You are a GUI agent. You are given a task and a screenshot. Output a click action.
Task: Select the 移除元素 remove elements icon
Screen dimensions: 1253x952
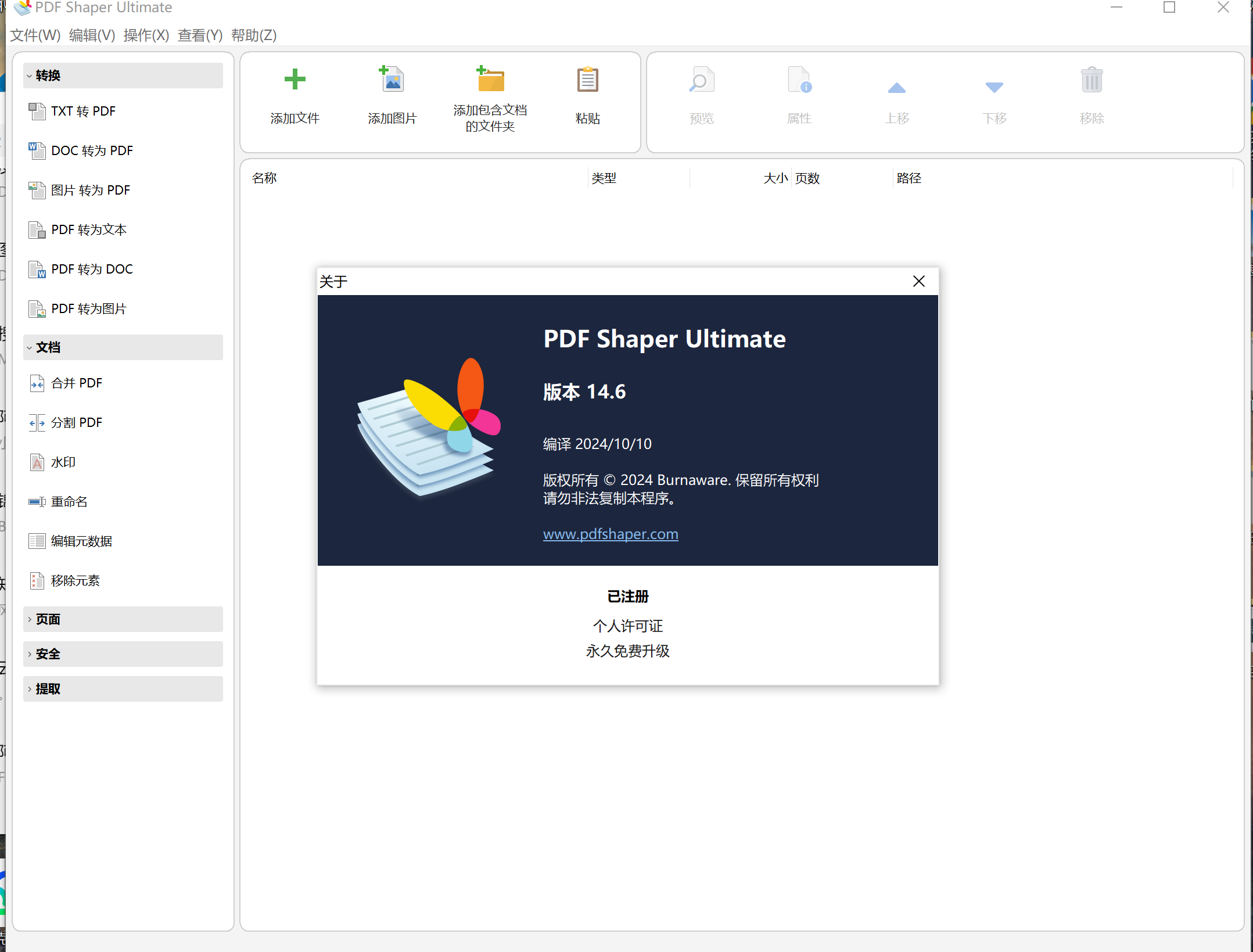(x=37, y=580)
